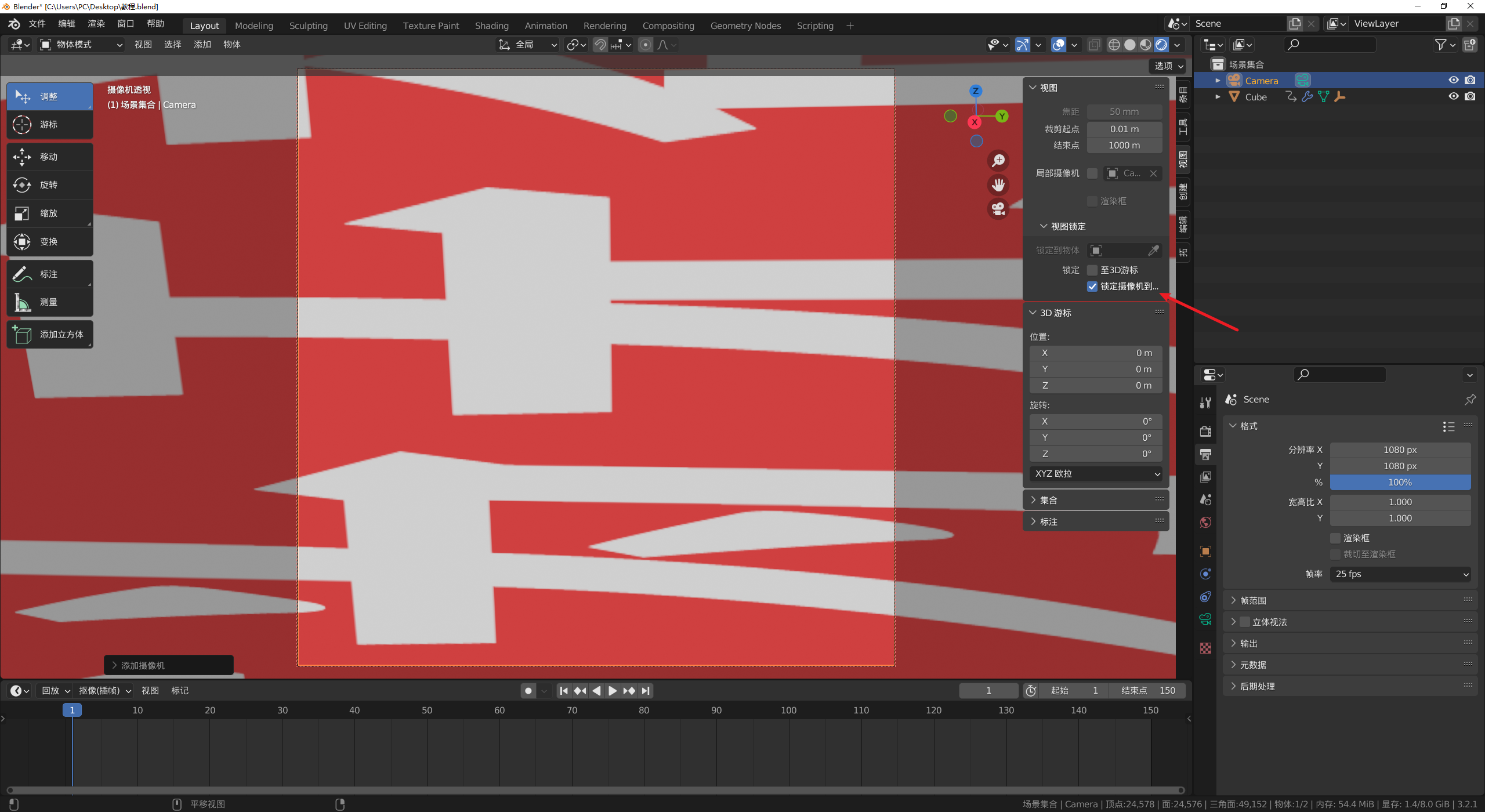Open the Render (渲染) menu
Viewport: 1485px width, 812px height.
click(96, 24)
